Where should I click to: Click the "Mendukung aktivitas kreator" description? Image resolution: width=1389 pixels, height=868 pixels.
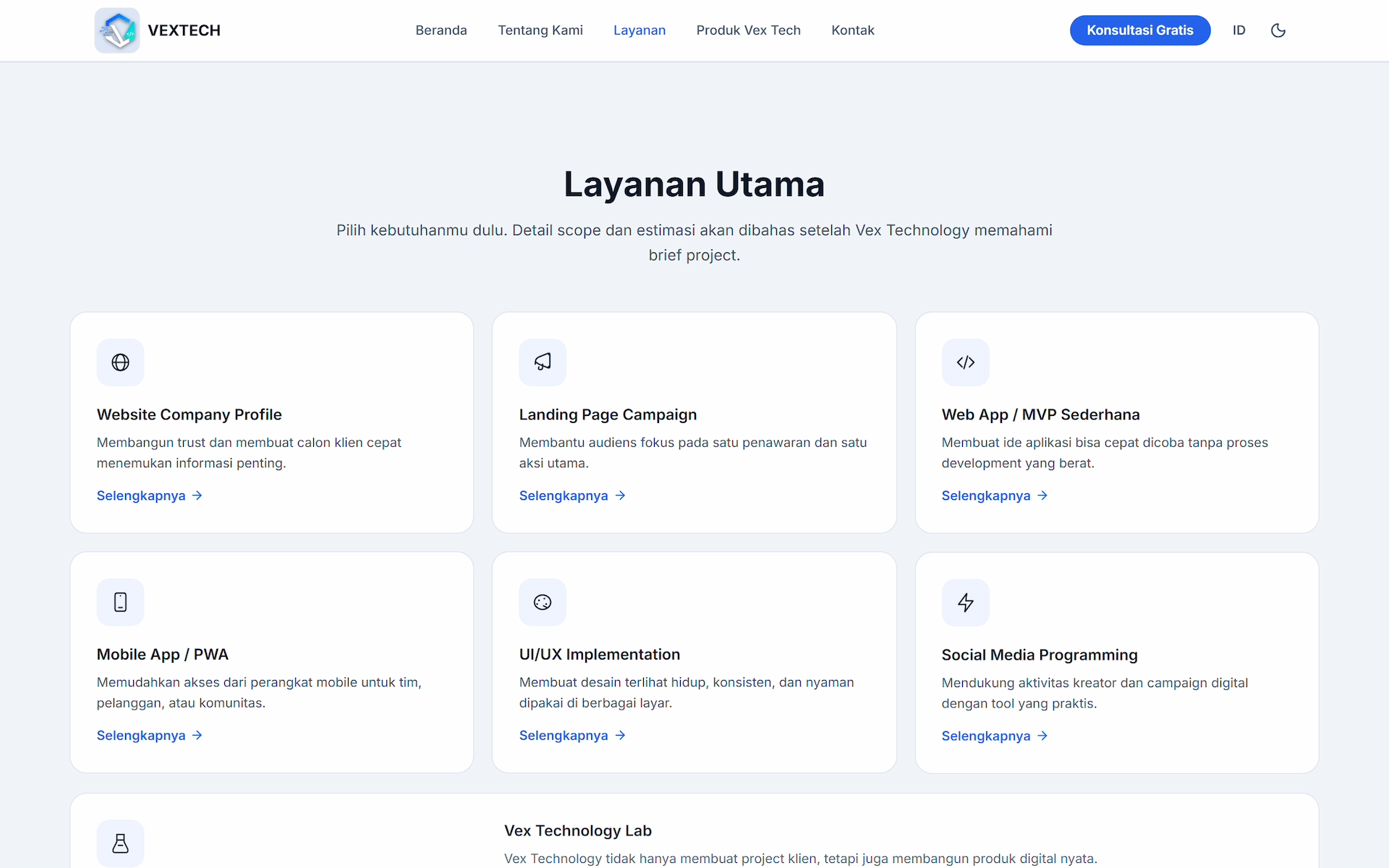[1095, 694]
